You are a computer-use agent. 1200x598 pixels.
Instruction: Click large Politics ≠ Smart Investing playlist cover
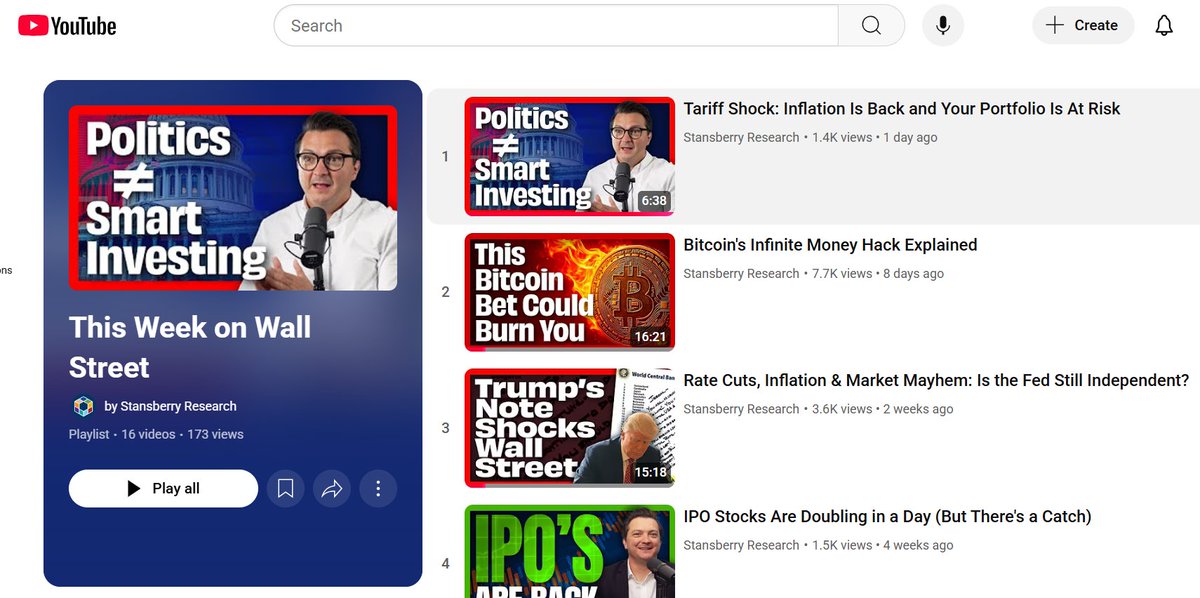coord(233,198)
